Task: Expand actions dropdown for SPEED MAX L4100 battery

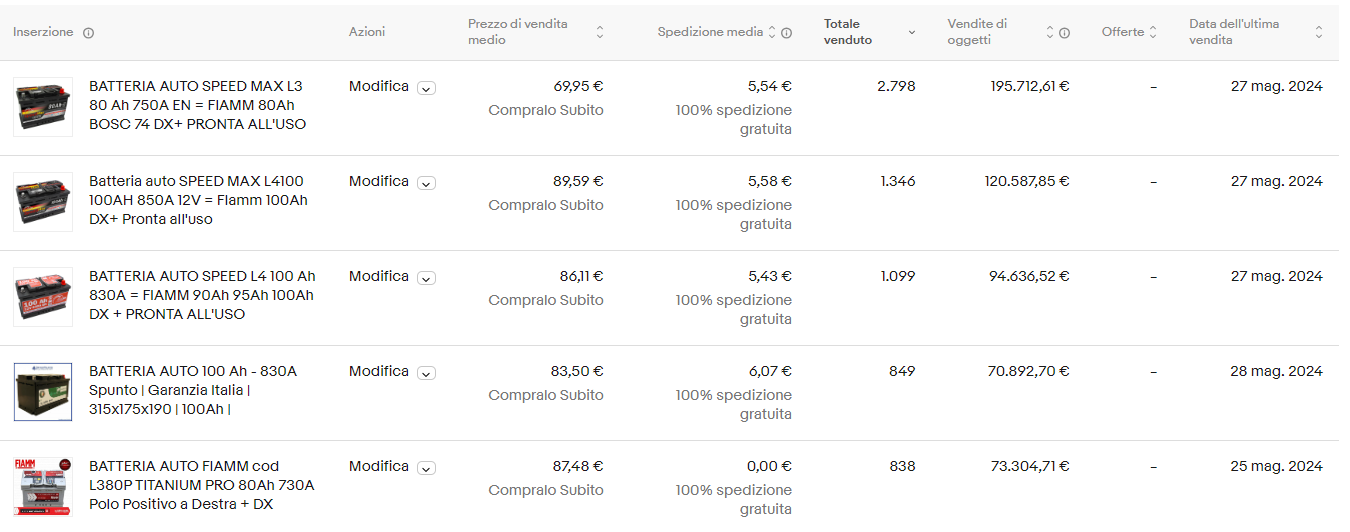Action: click(x=426, y=183)
